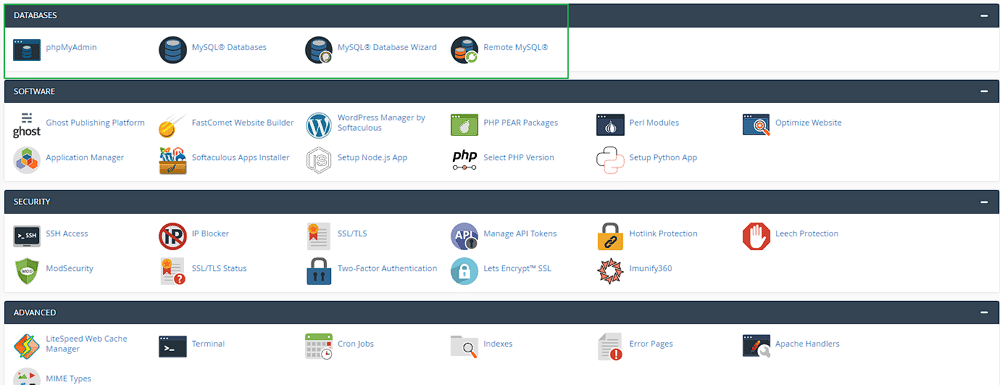Click the Optimize Website link
The width and height of the screenshot is (1000, 385).
(x=809, y=123)
